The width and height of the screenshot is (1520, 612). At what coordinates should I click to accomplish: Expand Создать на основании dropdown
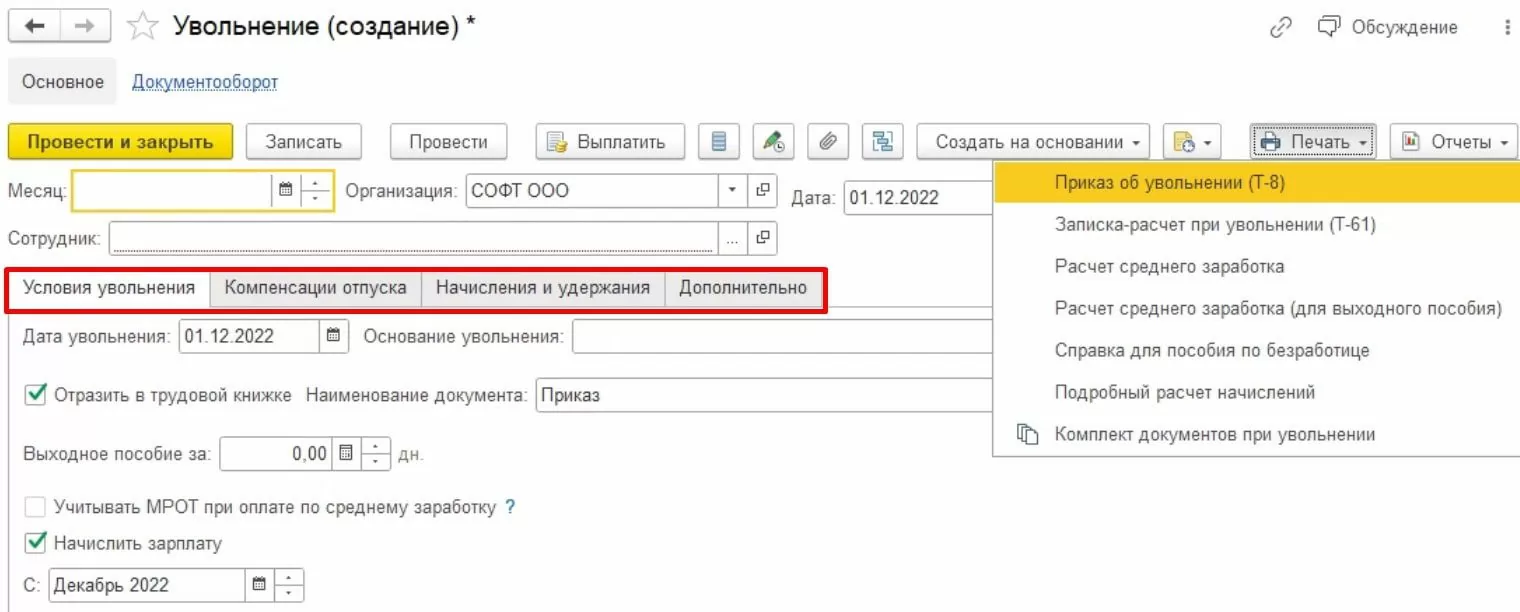point(1033,142)
